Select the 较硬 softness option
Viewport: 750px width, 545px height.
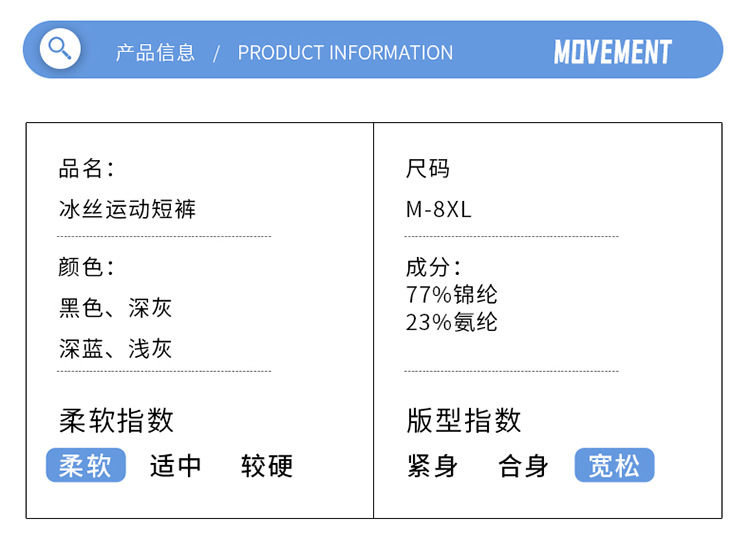click(267, 466)
